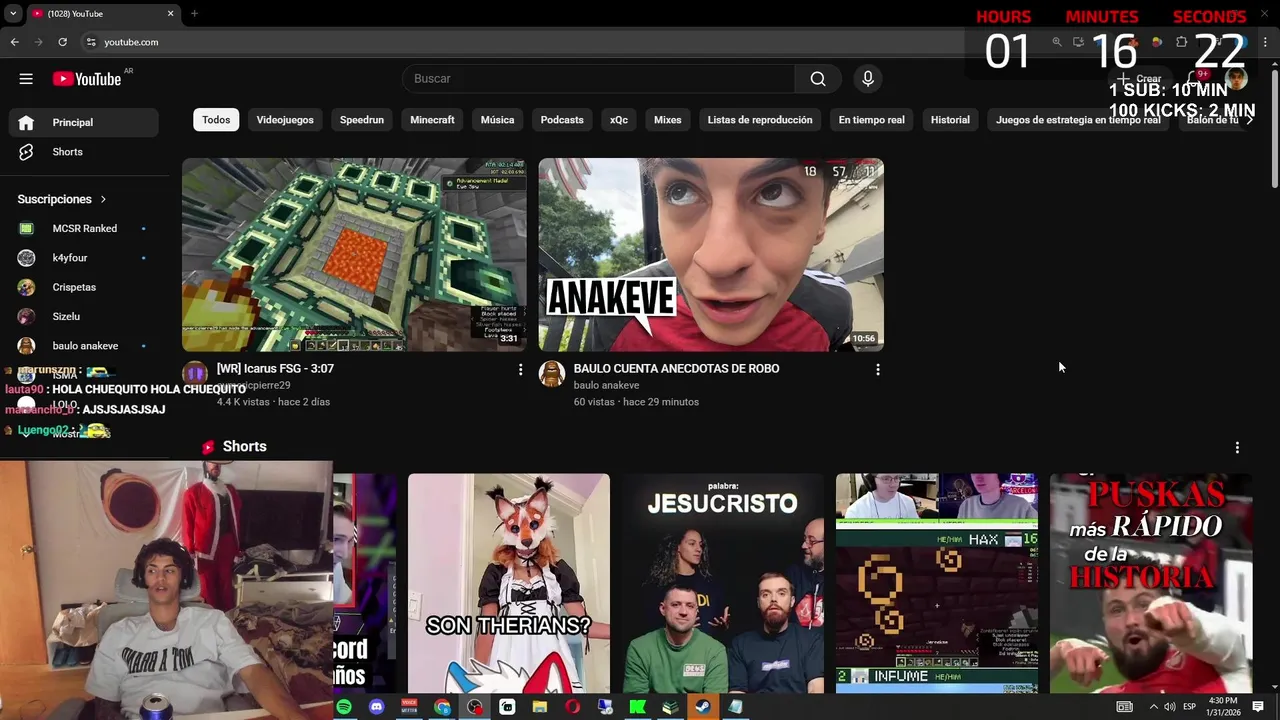Open options menu for Icarus FSG video
The height and width of the screenshot is (720, 1280).
(520, 370)
